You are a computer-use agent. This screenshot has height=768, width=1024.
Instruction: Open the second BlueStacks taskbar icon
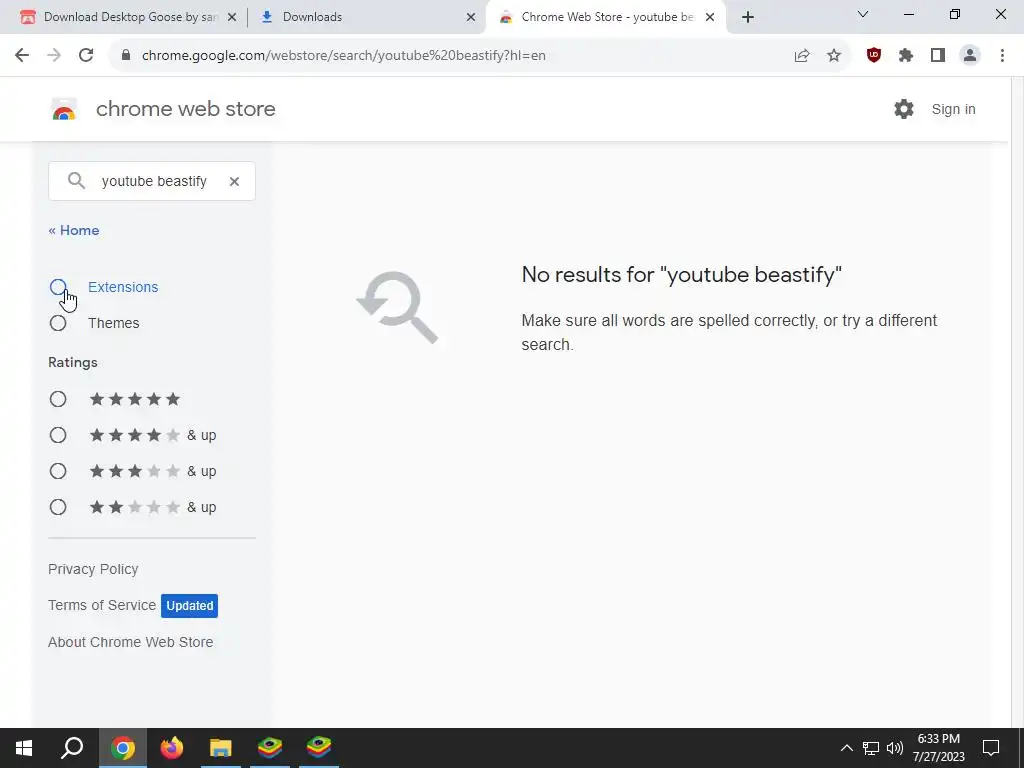319,748
